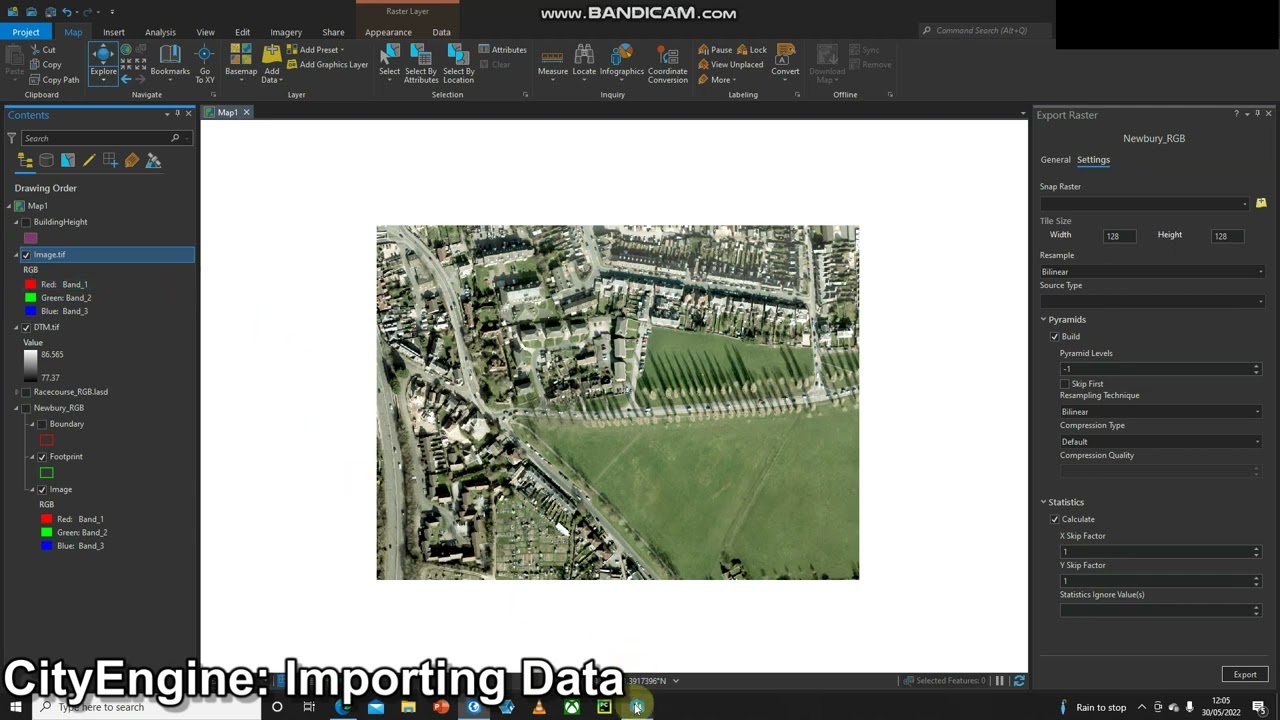Screen dimensions: 1280x720
Task: Collapse the Map1 tree node
Action: coord(9,206)
